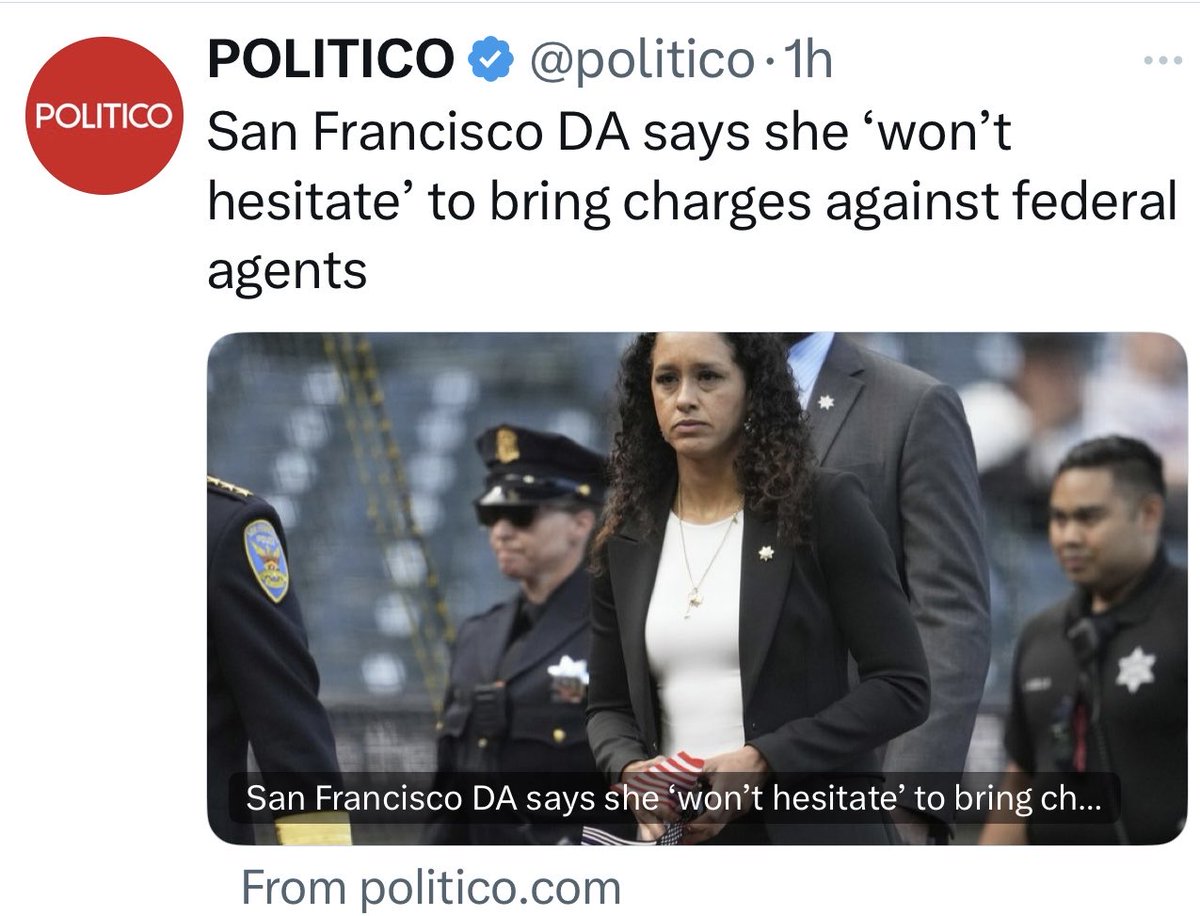Open the three-dot more options menu
1200x916 pixels.
point(1162,60)
